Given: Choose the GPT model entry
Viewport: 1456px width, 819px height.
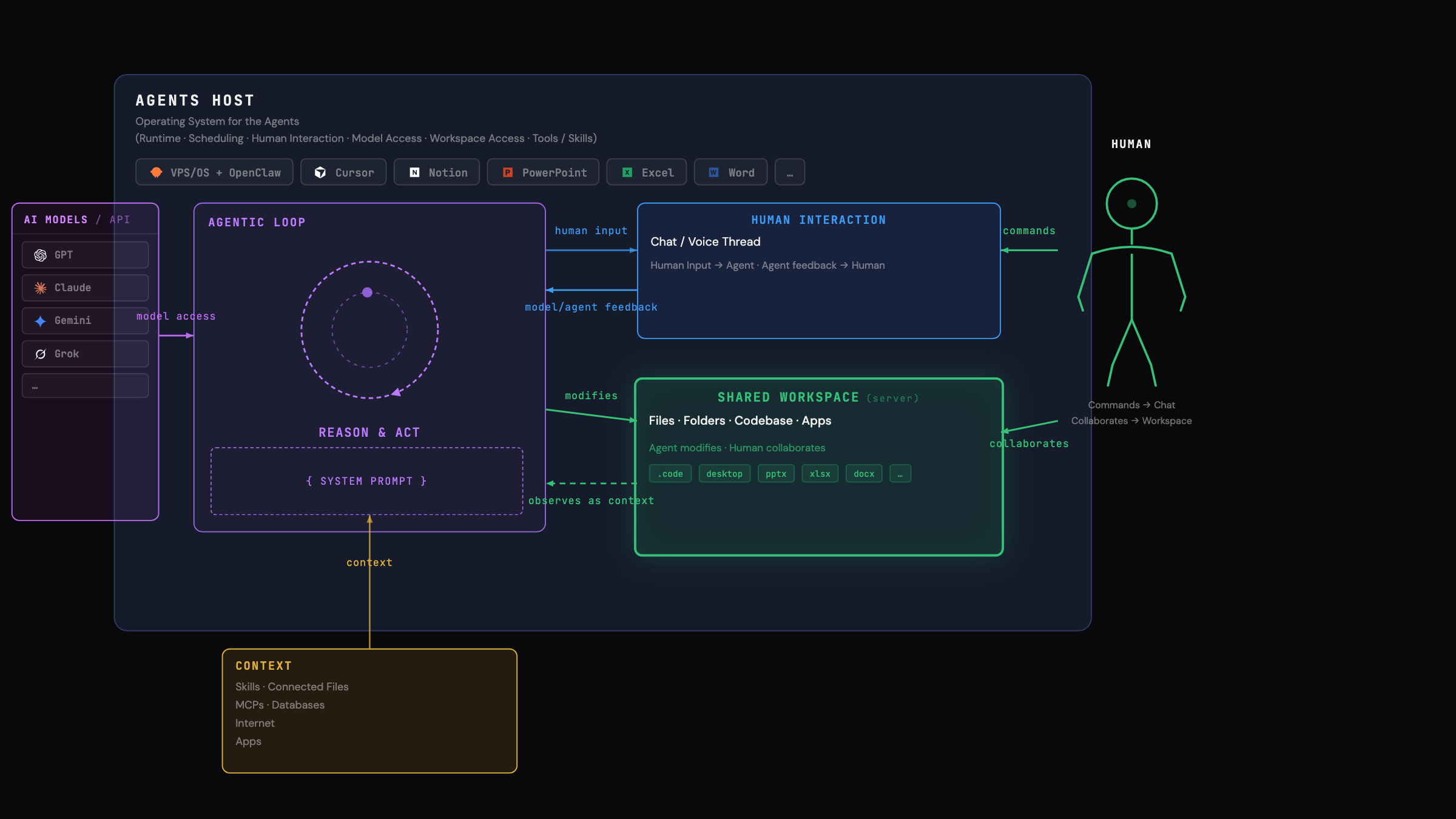Looking at the screenshot, I should (x=86, y=255).
